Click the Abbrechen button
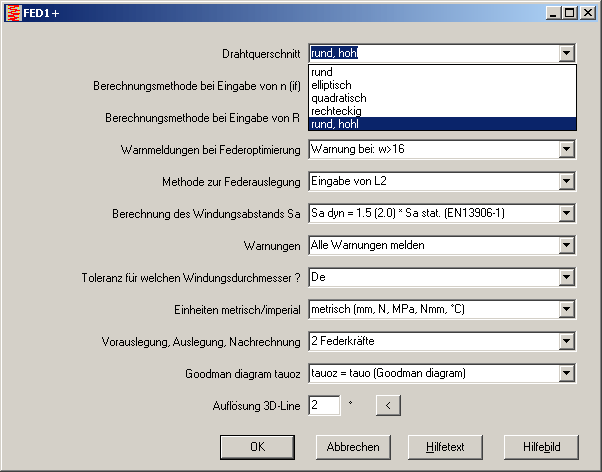This screenshot has height=472, width=602. tap(352, 446)
